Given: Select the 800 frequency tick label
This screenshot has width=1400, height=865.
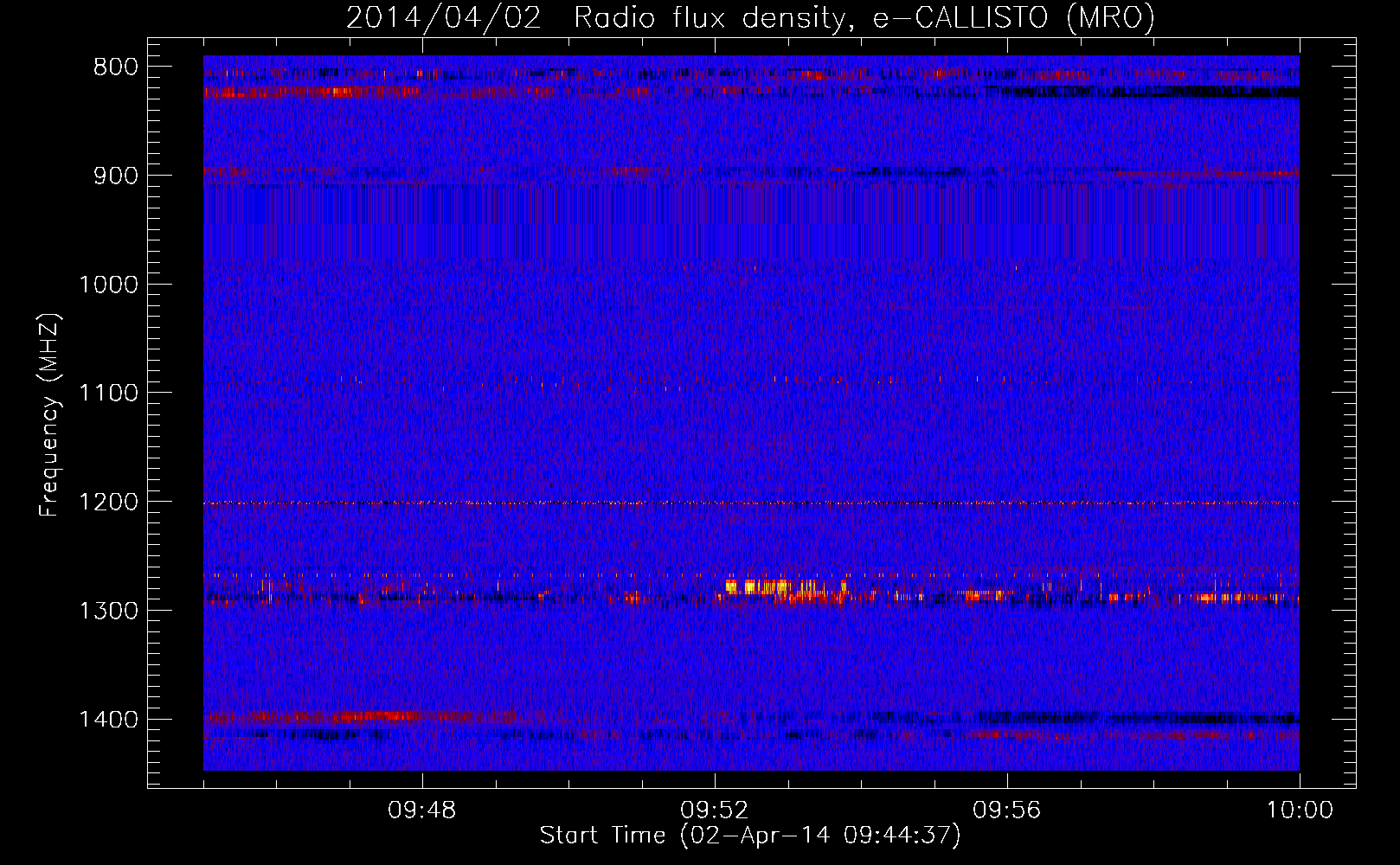Looking at the screenshot, I should [116, 67].
